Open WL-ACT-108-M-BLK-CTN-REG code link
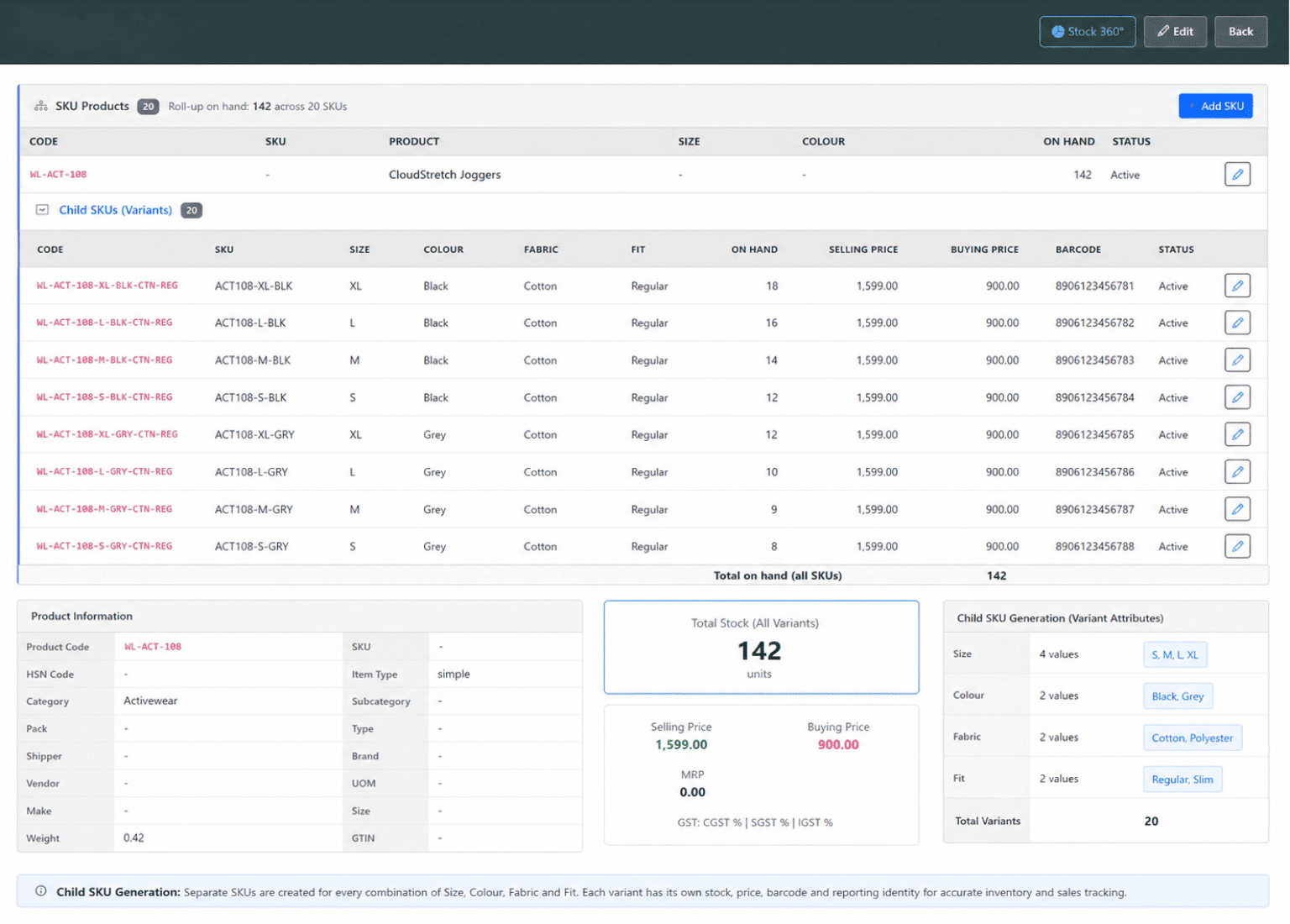 click(x=104, y=360)
